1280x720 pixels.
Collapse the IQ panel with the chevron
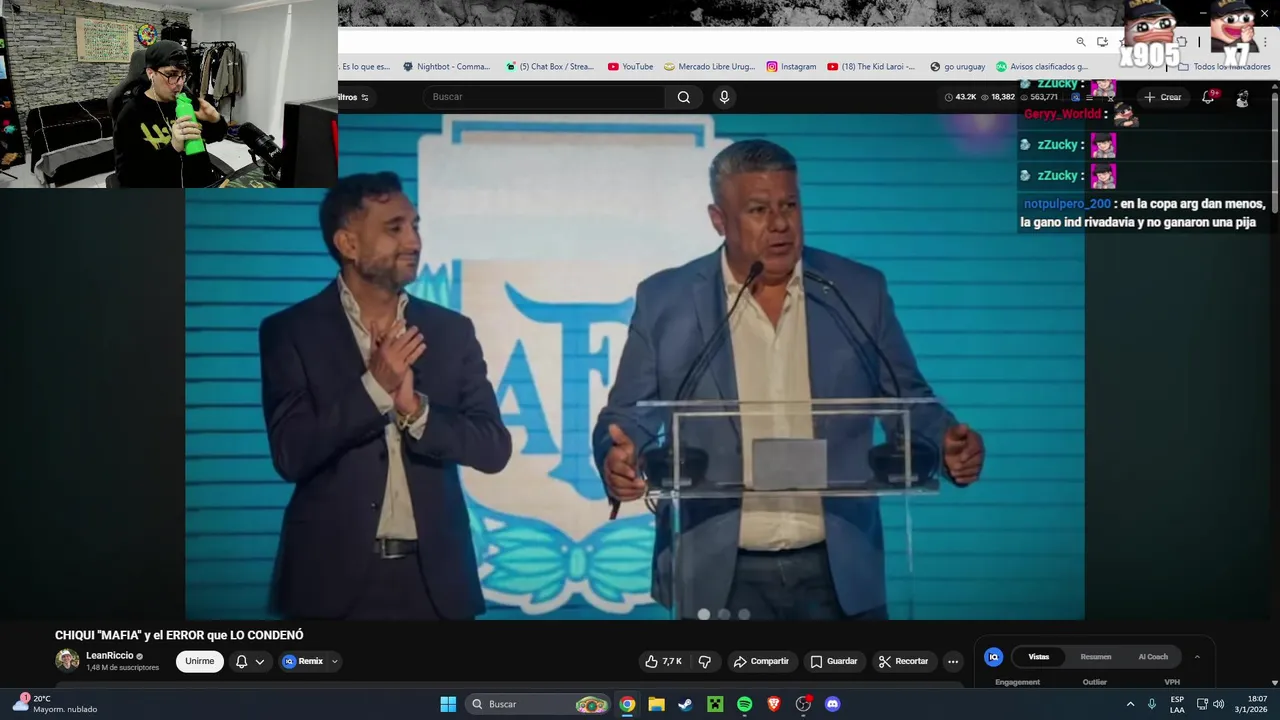coord(1197,657)
